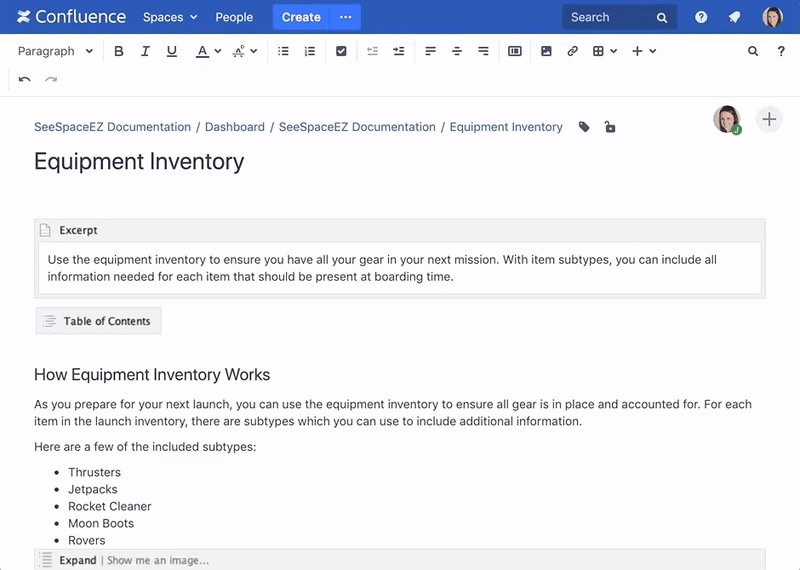Open the Dashboard breadcrumb link
The height and width of the screenshot is (570, 800).
click(x=235, y=127)
